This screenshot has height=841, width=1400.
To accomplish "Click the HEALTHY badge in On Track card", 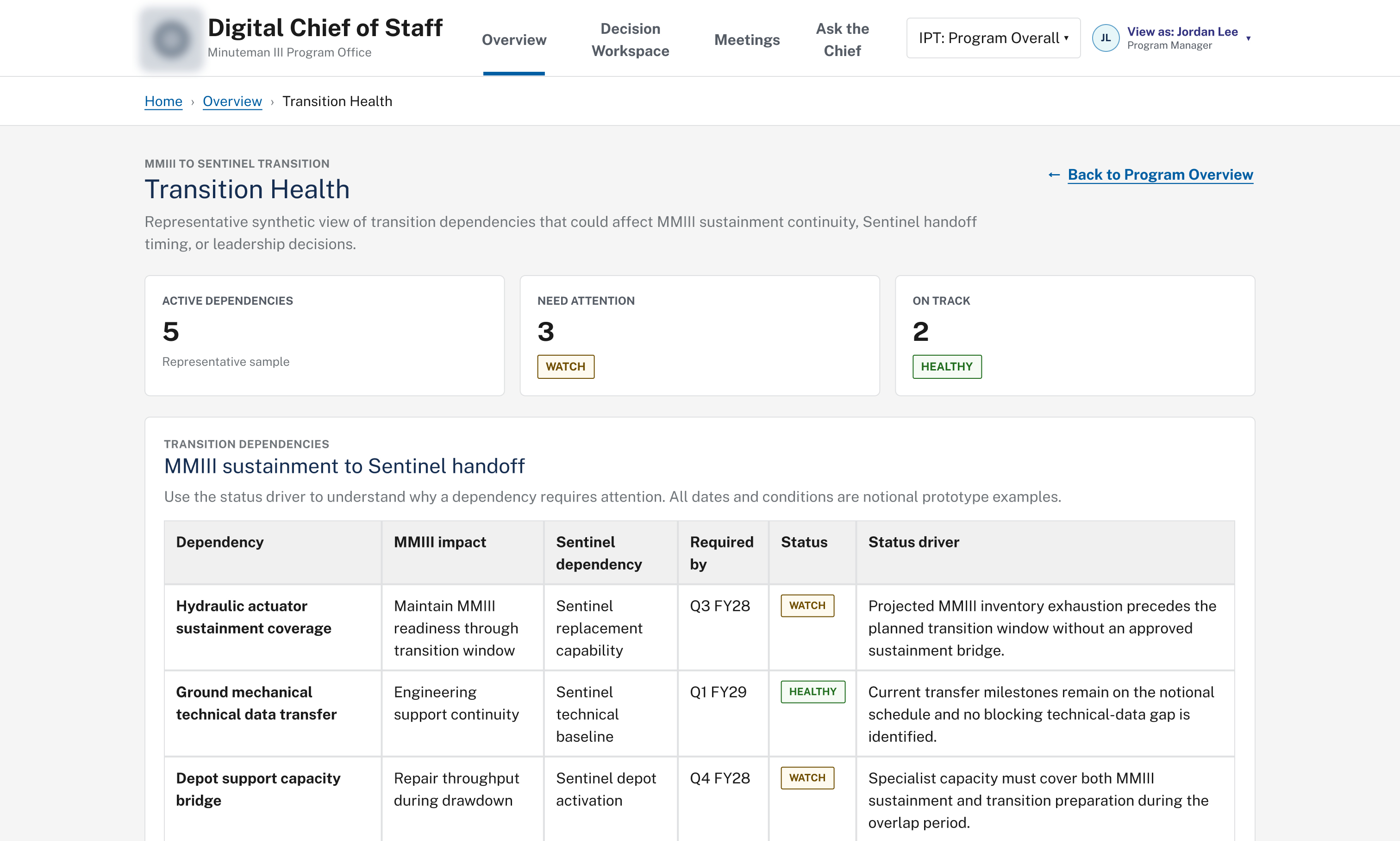I will tap(947, 367).
